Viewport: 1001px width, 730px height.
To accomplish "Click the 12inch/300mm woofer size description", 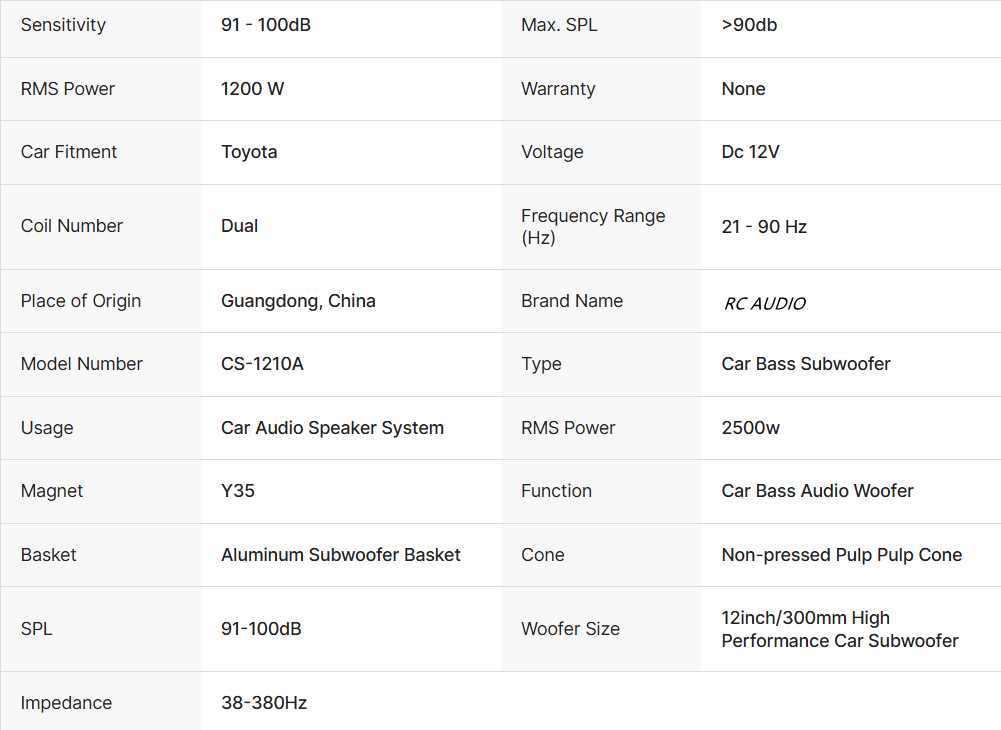I will click(839, 629).
